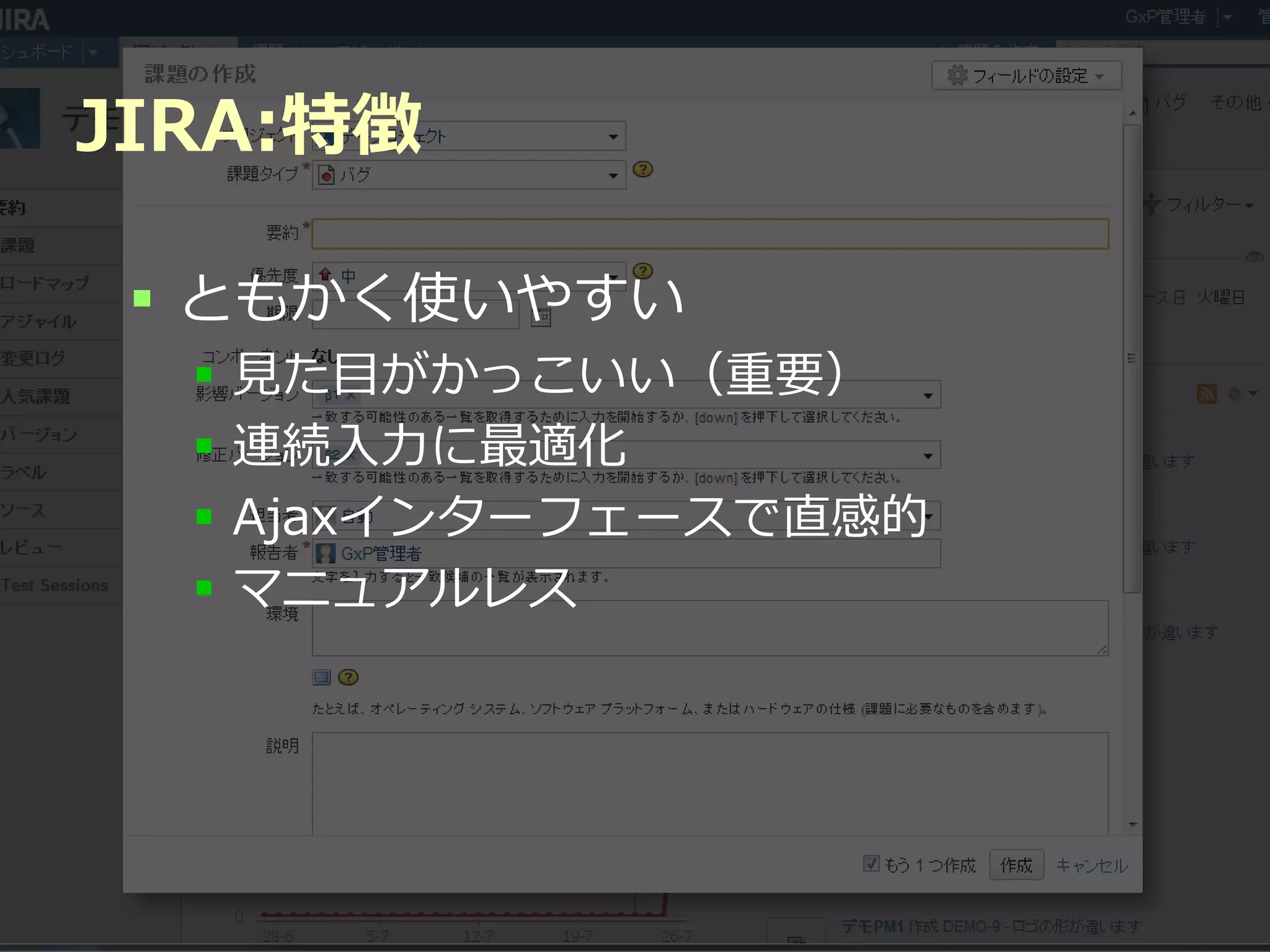This screenshot has height=952, width=1270.
Task: Click the dialog scrollbar up arrow
Action: pos(1133,113)
